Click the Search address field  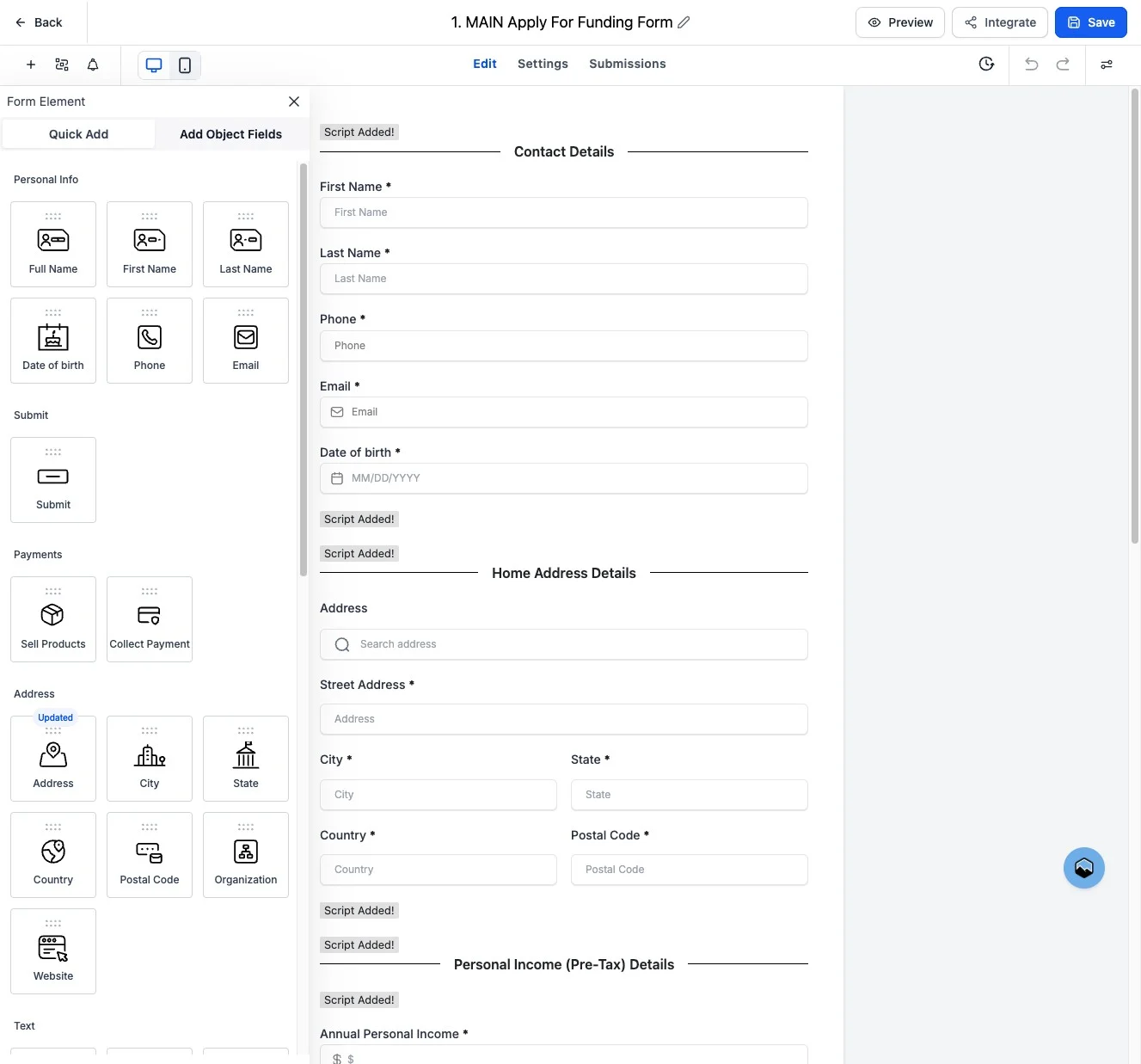[564, 644]
